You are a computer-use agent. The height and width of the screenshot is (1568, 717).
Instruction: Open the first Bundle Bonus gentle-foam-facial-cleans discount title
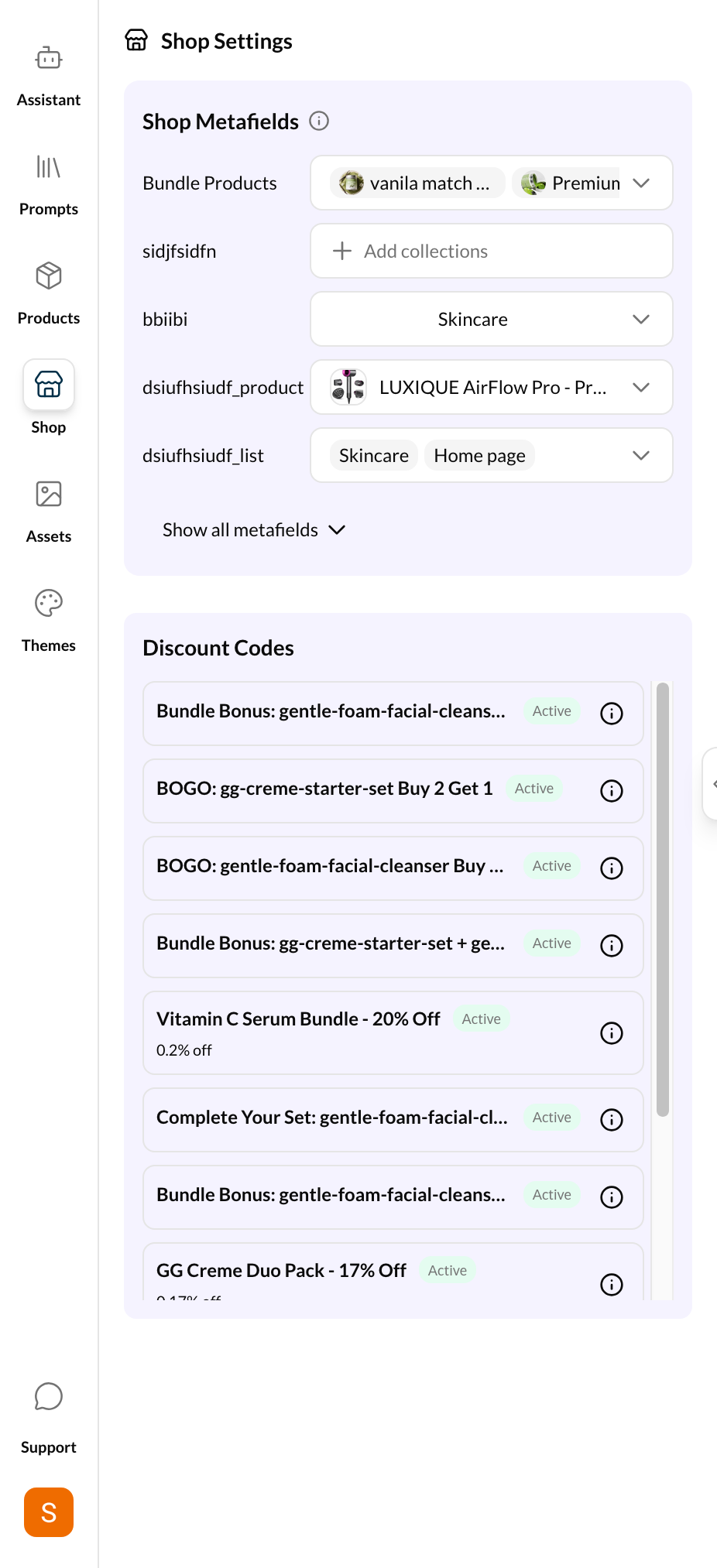[331, 711]
